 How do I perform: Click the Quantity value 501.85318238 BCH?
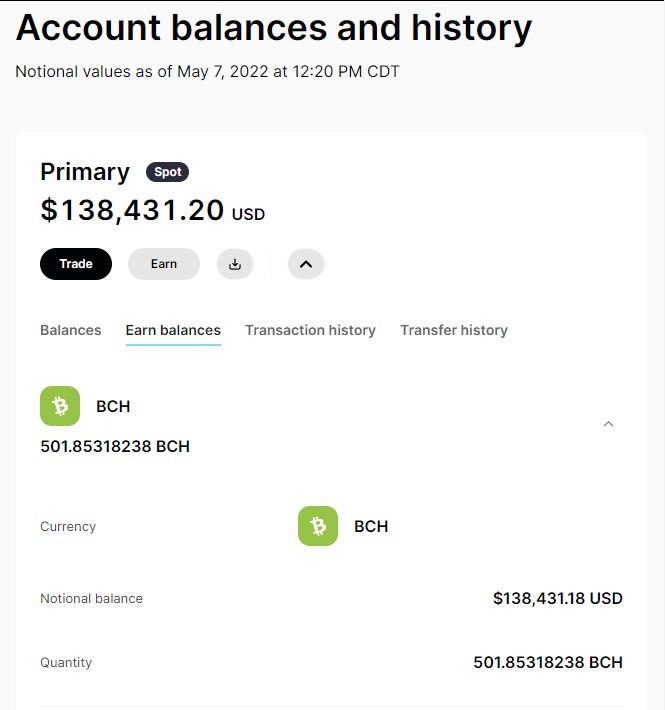(x=548, y=662)
